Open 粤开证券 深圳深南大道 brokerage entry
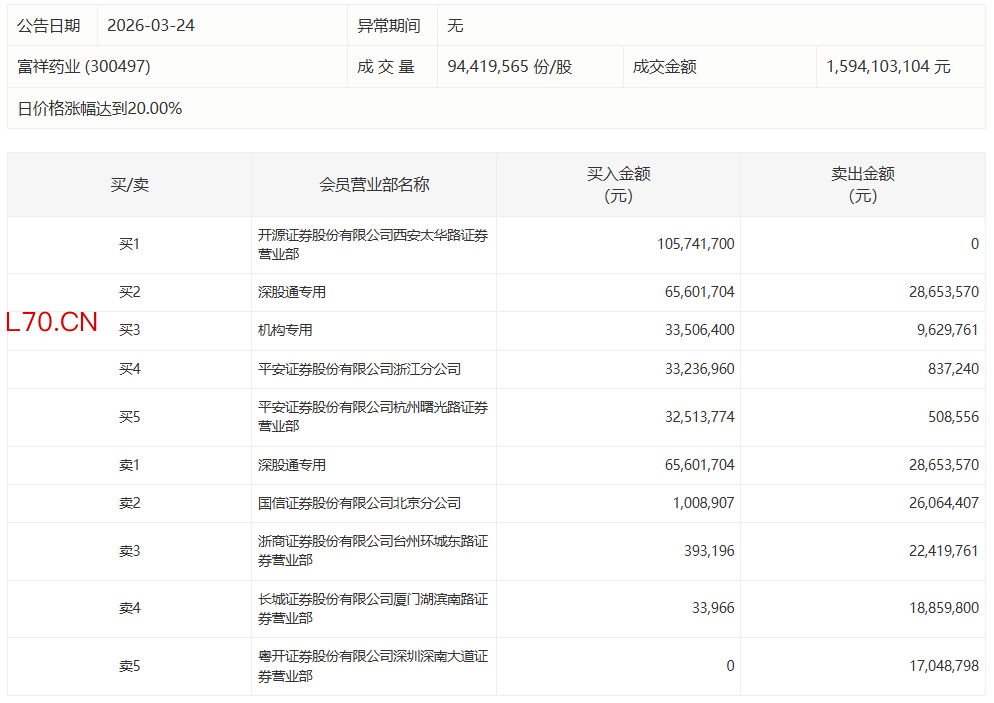 [x=372, y=666]
